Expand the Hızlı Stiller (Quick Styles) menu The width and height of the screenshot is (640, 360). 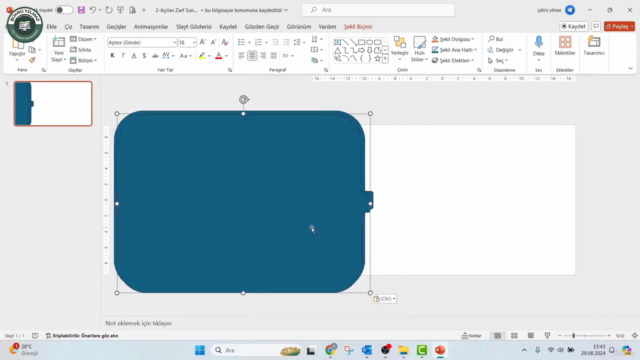419,49
